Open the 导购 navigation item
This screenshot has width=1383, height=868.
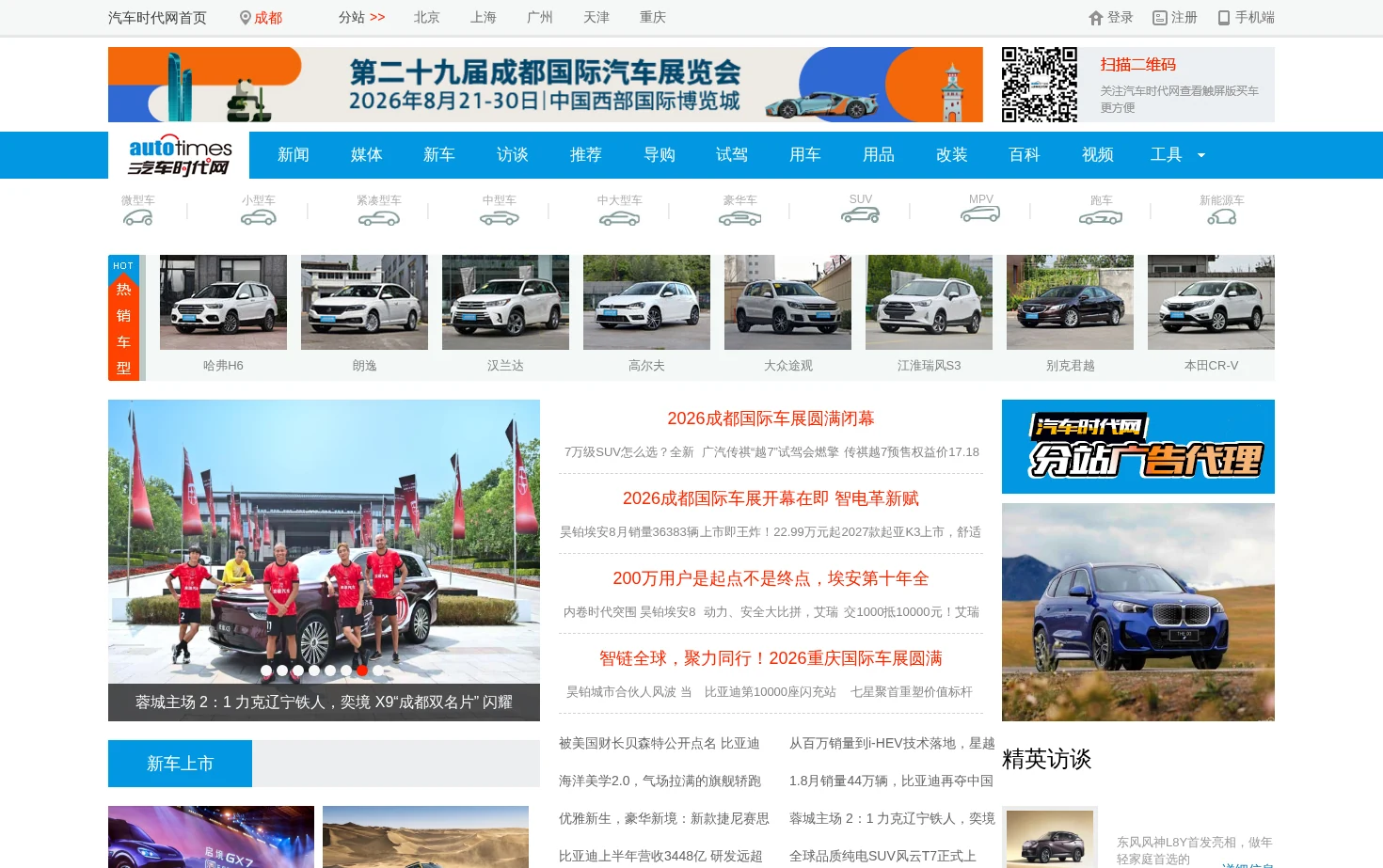pyautogui.click(x=660, y=155)
